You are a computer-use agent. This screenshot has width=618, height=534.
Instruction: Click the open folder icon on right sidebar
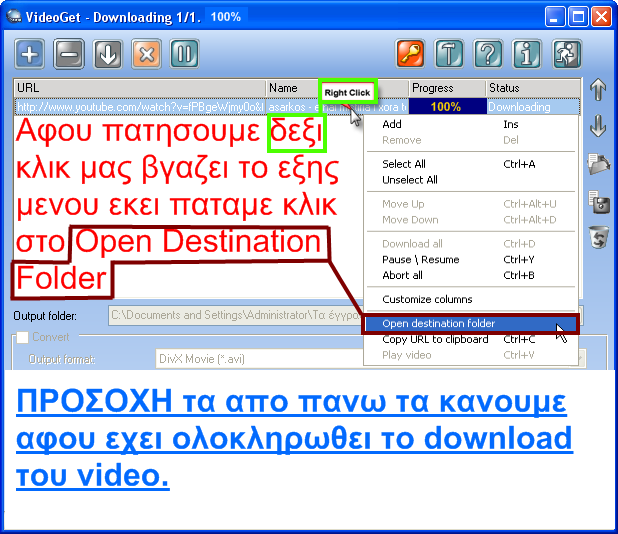pos(599,164)
